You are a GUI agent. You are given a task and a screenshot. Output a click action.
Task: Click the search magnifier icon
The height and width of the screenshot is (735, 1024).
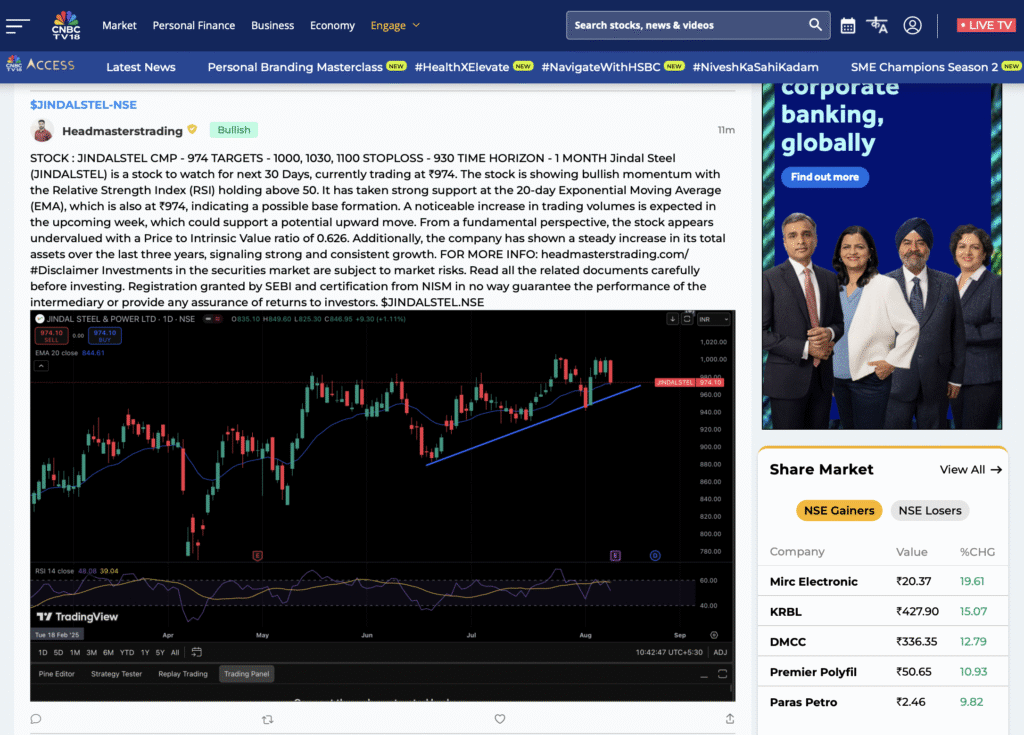(x=816, y=25)
